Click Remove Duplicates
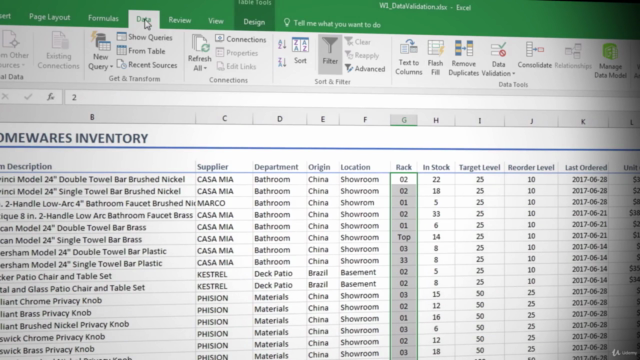Screen dimensions: 640x360 [x=464, y=58]
